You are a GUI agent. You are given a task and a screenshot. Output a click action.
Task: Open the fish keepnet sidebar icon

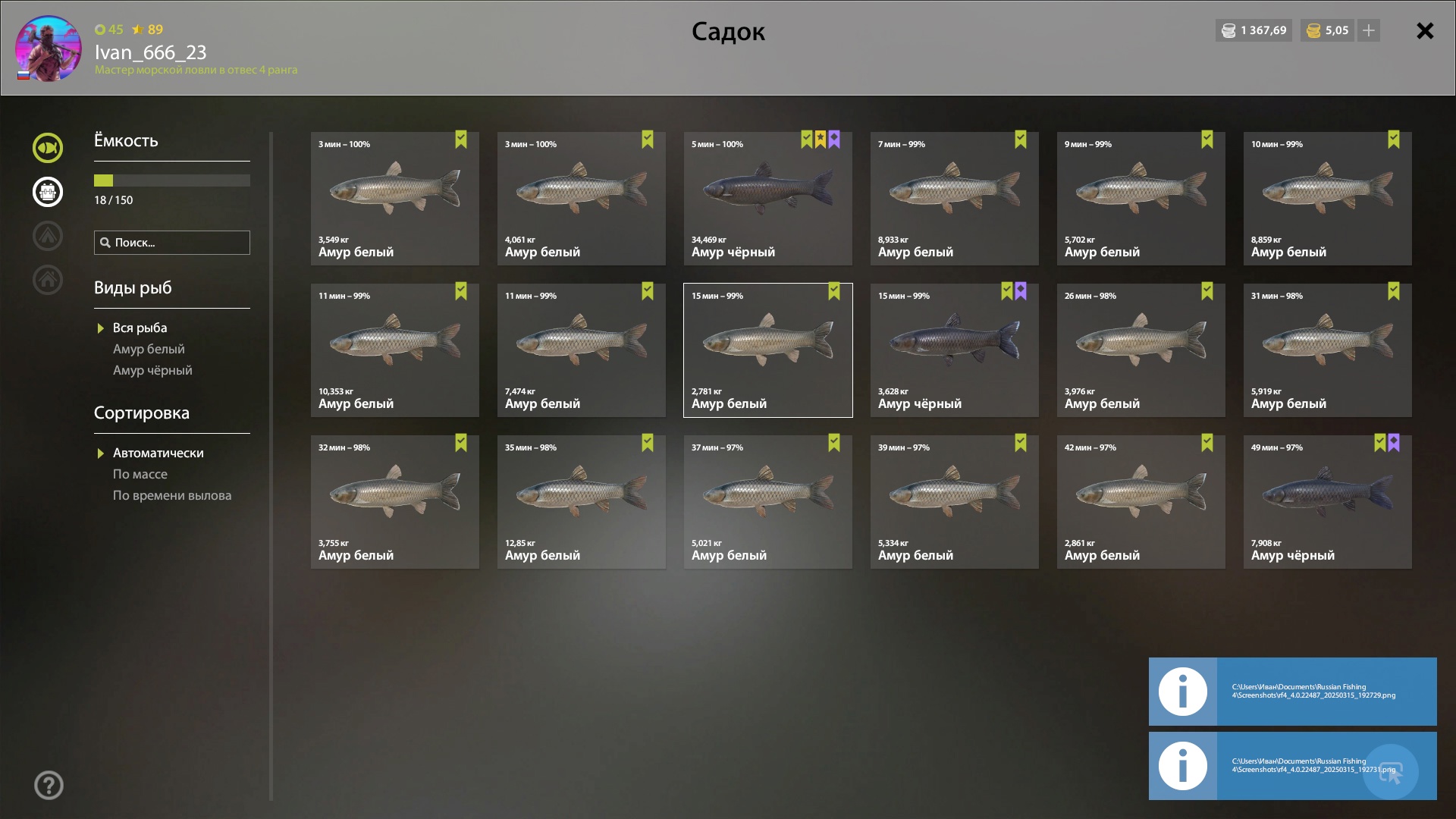(48, 148)
